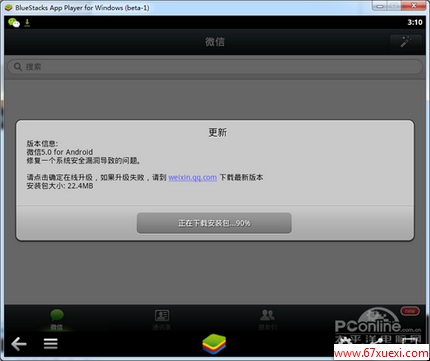The width and height of the screenshot is (430, 361).
Task: Open the green download arrow notification
Action: pyautogui.click(x=27, y=23)
